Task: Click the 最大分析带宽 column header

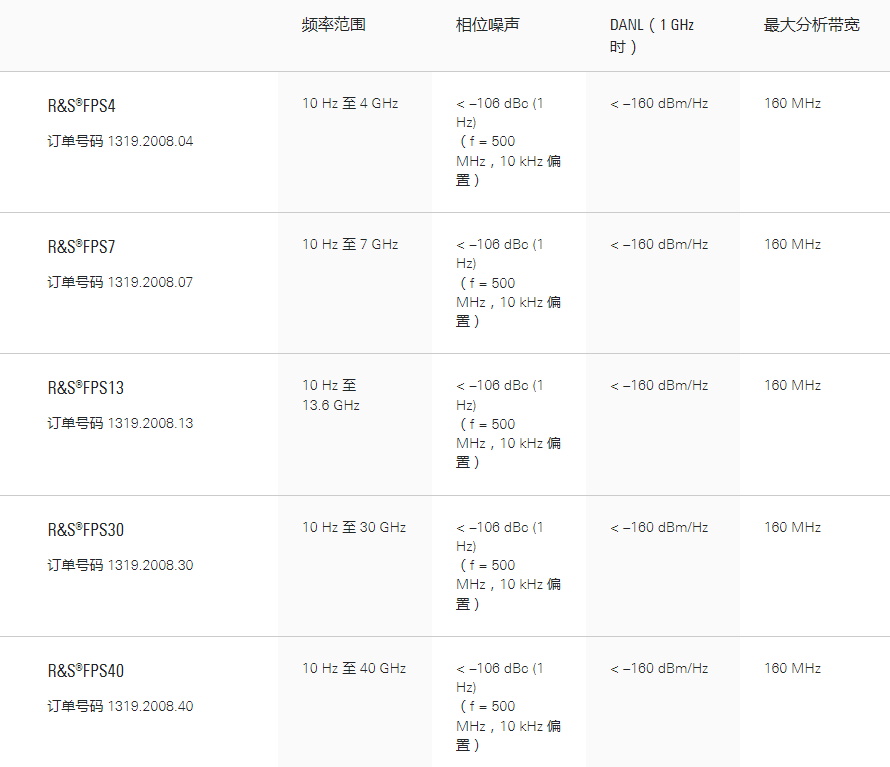Action: point(811,25)
